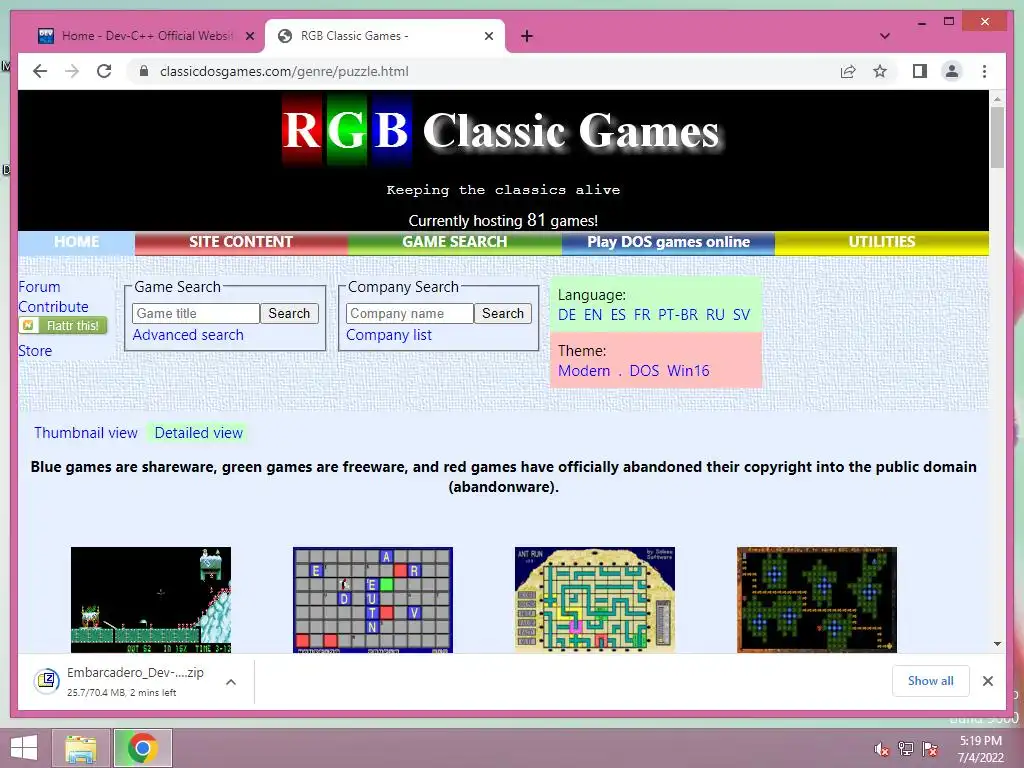Open the Company list link
Image resolution: width=1024 pixels, height=768 pixels.
point(389,335)
